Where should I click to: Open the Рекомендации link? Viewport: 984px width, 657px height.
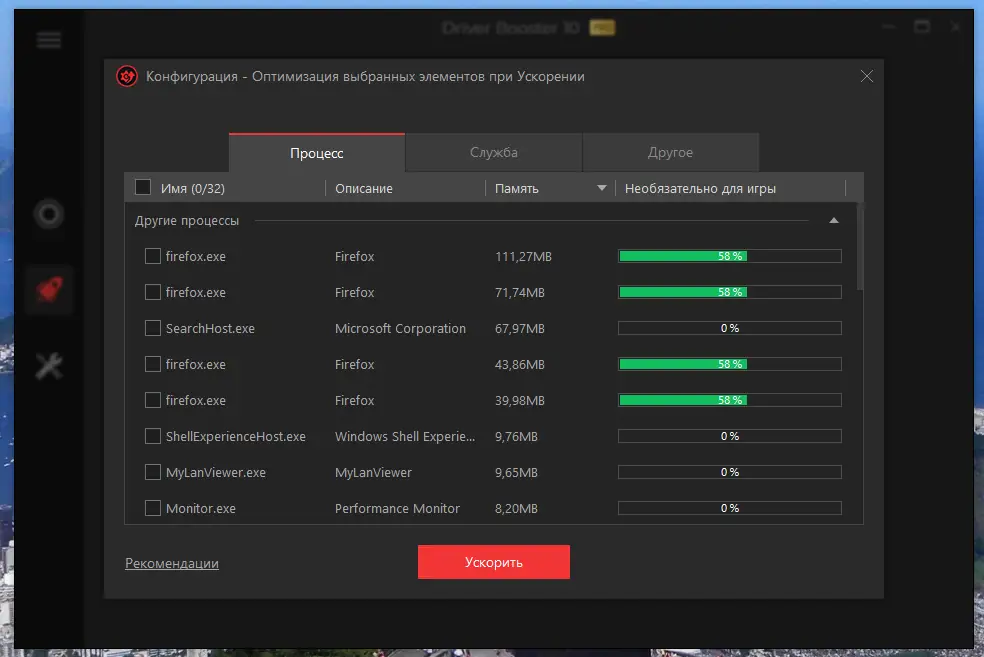[x=172, y=564]
